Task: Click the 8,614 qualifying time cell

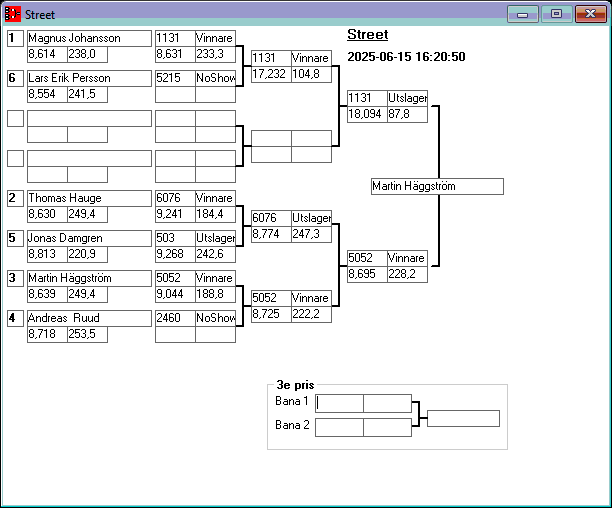Action: [47, 54]
